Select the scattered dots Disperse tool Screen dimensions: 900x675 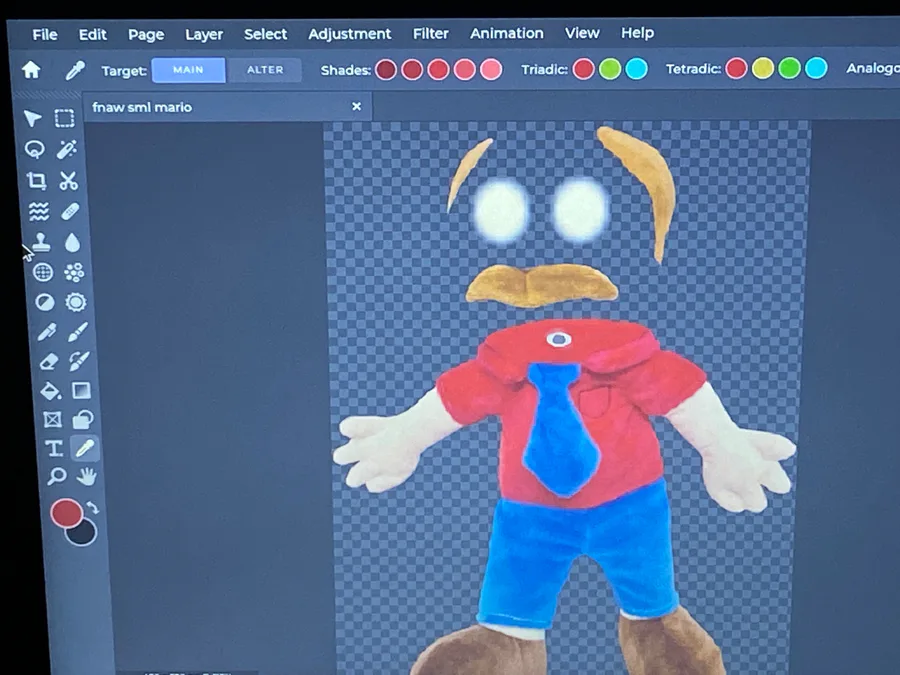[74, 272]
